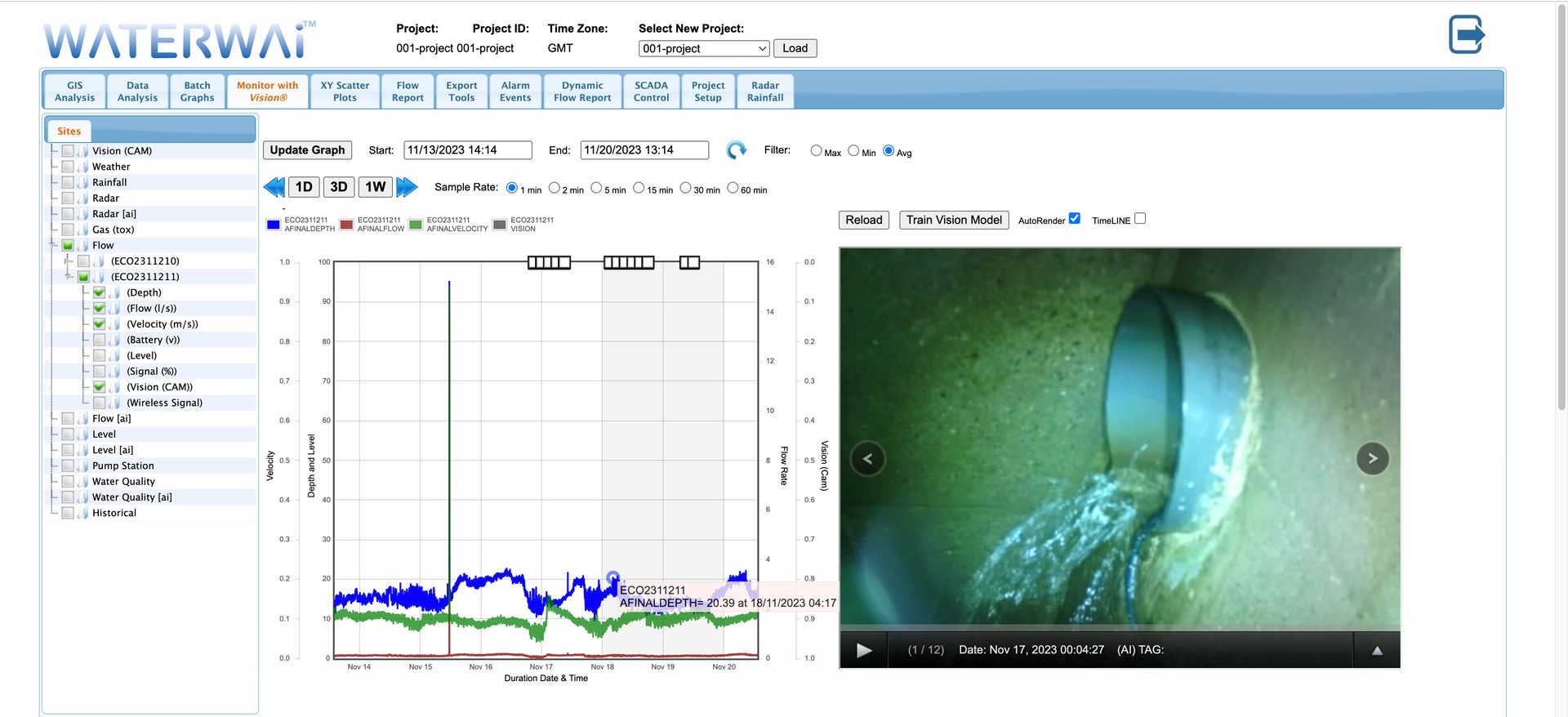Open the GIS Analysis tab

[x=74, y=91]
